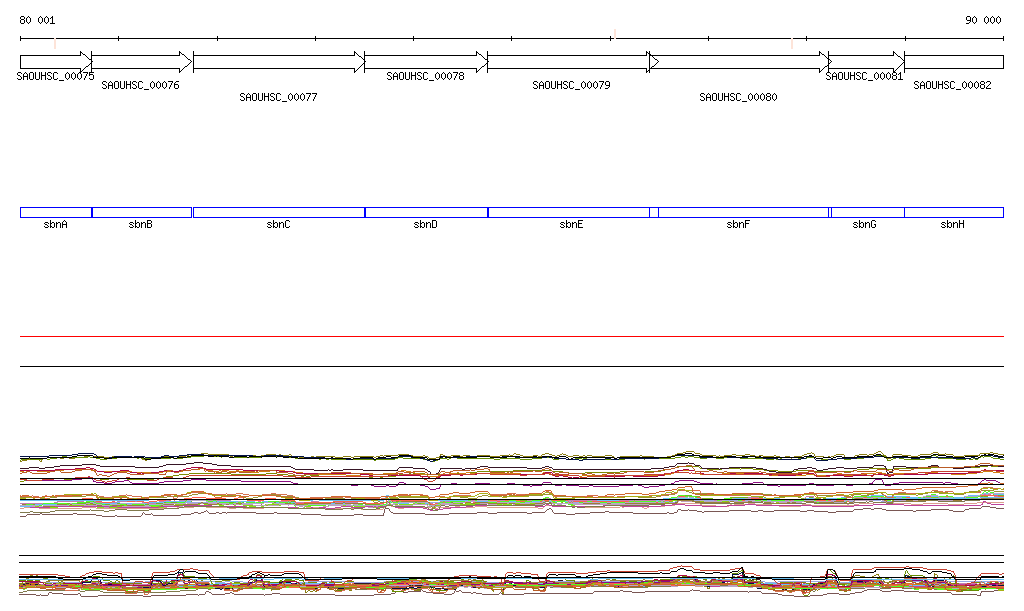Click the 90 000 end position label
Screen dimensions: 1024x611
(983, 20)
